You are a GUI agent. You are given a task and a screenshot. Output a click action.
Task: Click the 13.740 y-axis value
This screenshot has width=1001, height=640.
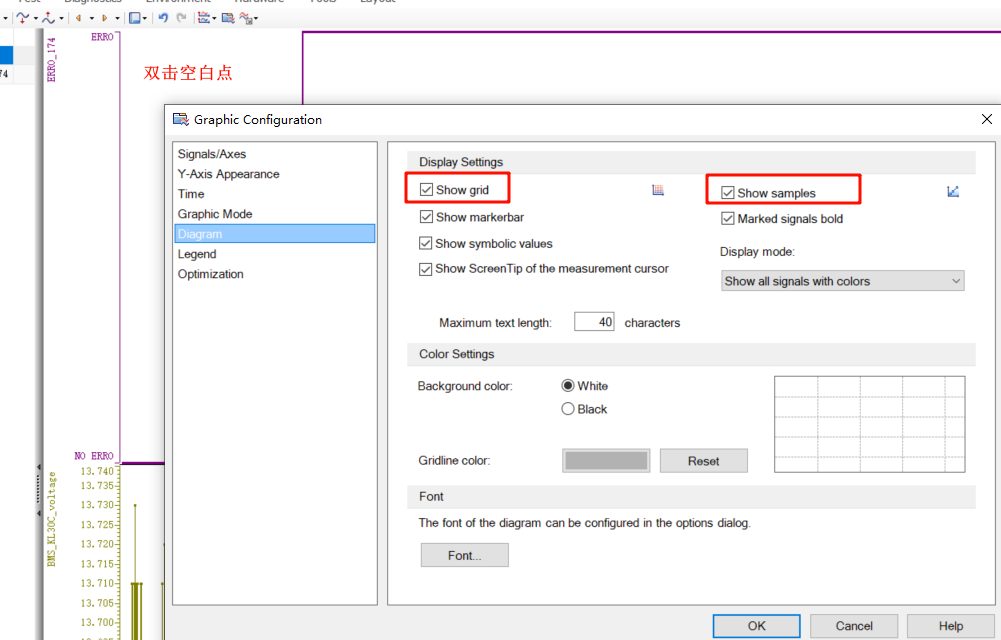point(97,471)
